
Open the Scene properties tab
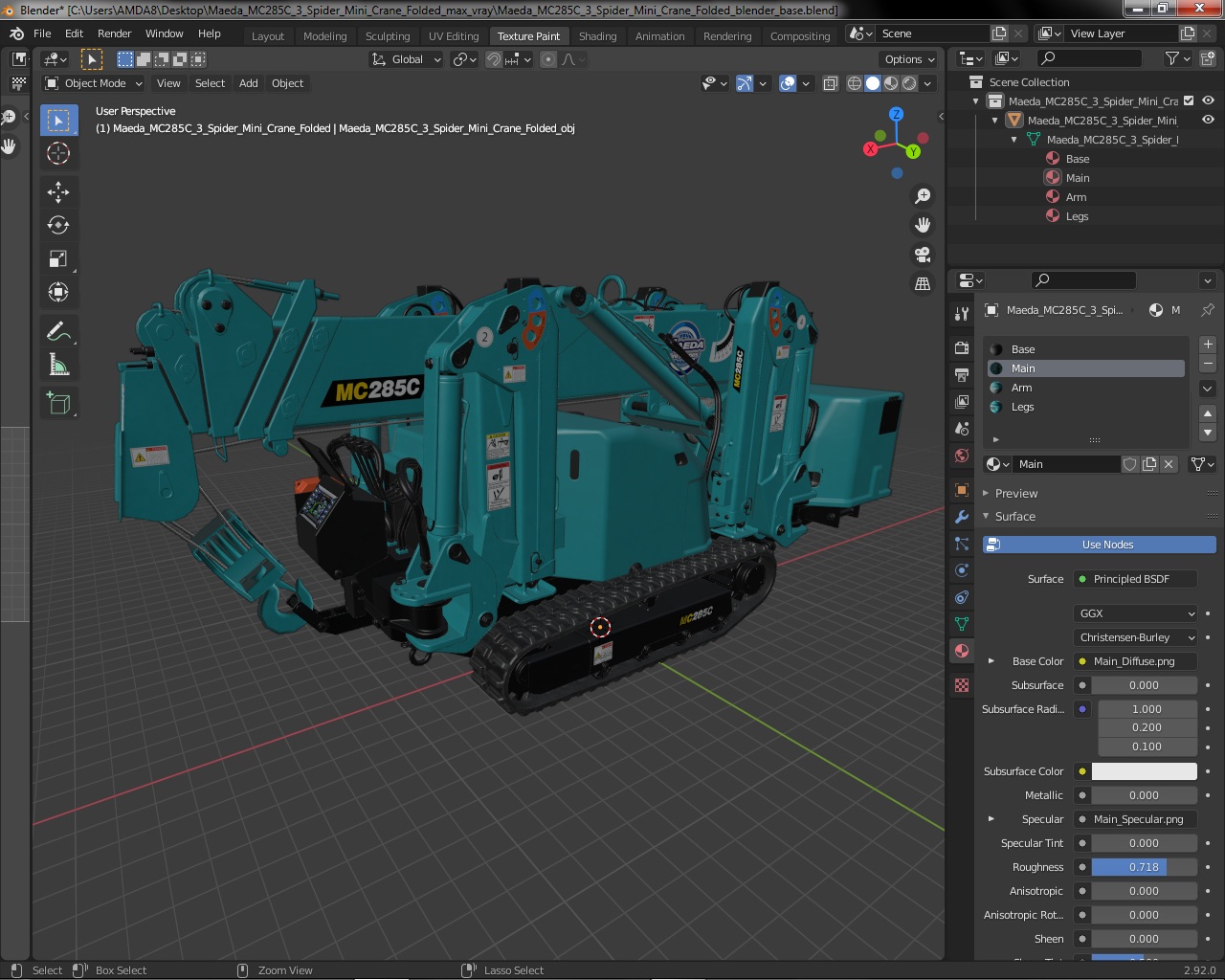962,428
